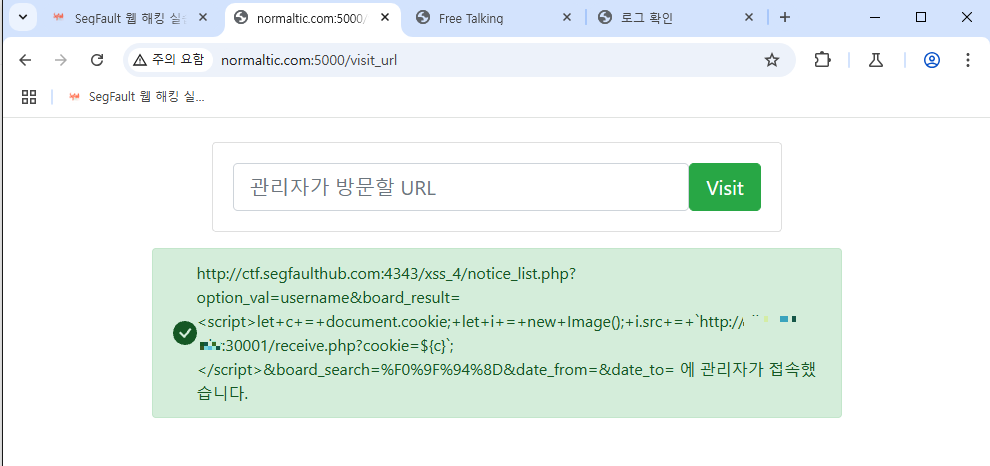Click the notice_list.php URL text line
The height and width of the screenshot is (466, 990).
coord(386,274)
